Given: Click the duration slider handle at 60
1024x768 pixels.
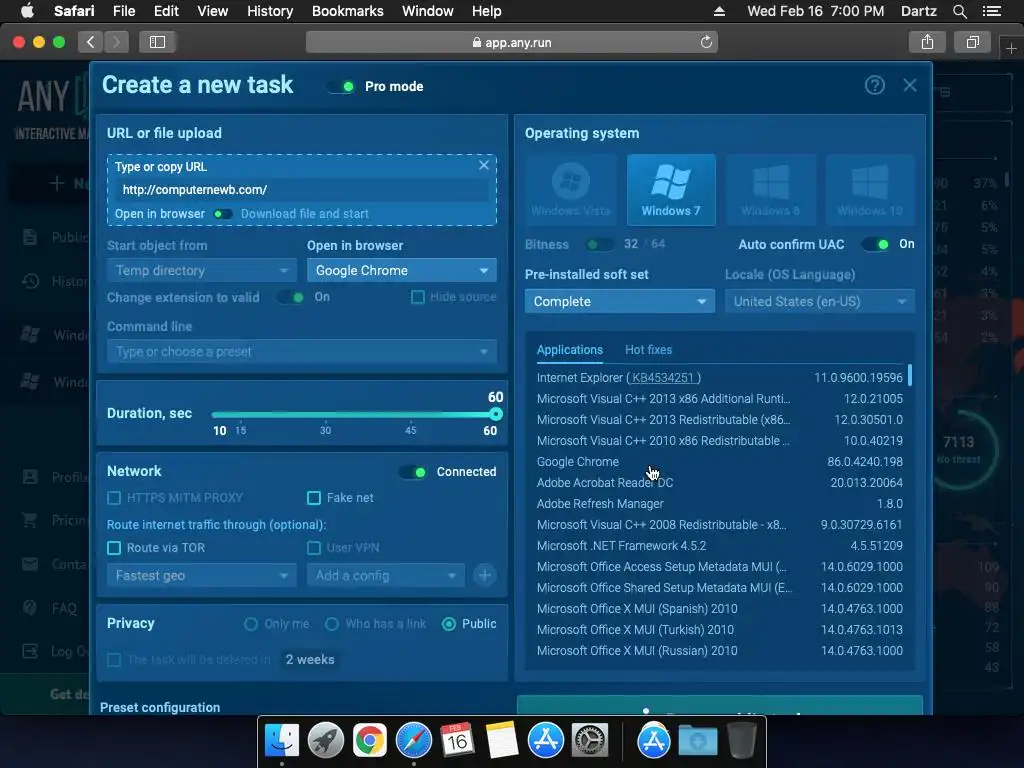Looking at the screenshot, I should pos(496,414).
